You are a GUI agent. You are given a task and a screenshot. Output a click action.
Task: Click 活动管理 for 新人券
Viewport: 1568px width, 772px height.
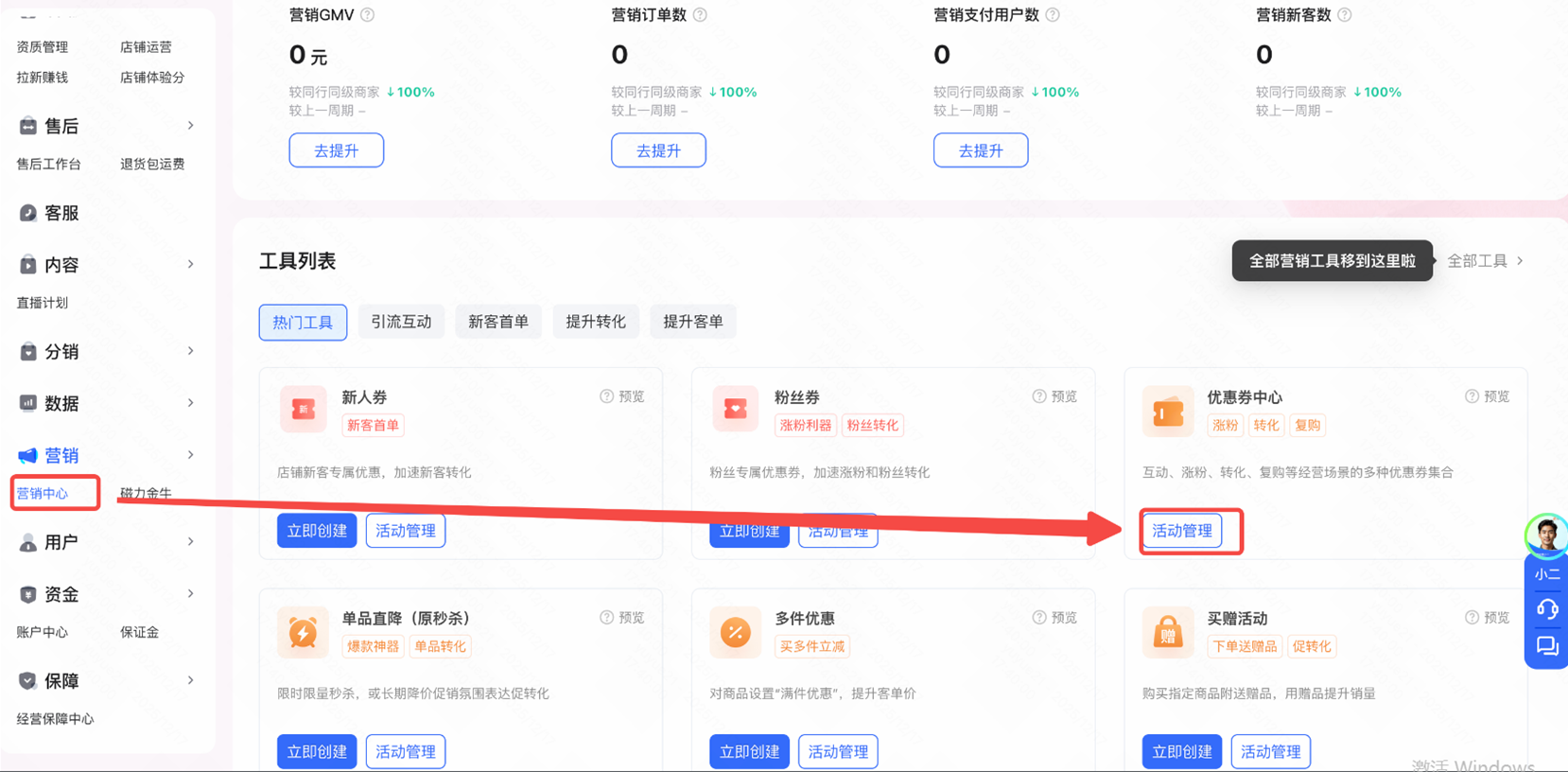(406, 531)
